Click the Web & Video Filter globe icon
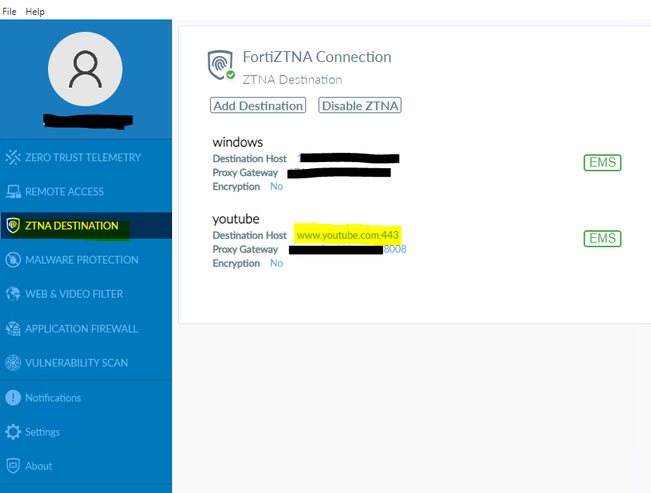This screenshot has height=493, width=651. (13, 294)
